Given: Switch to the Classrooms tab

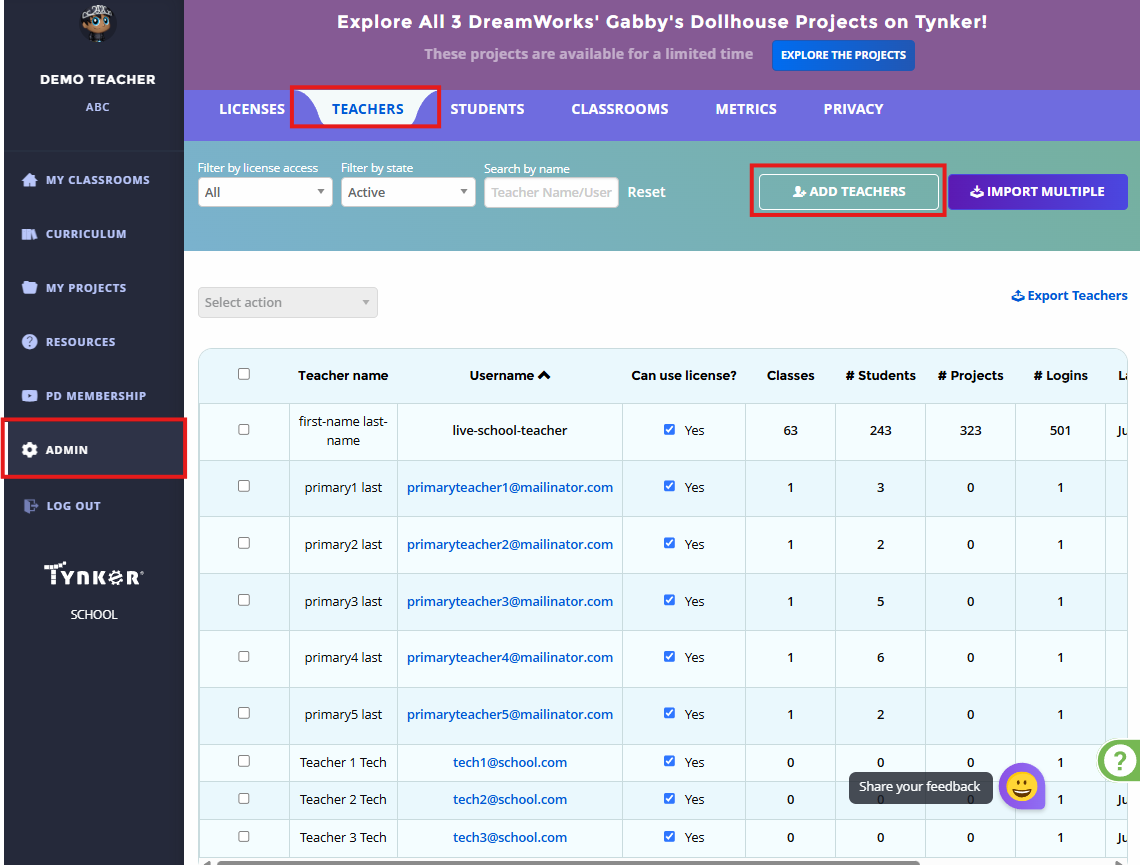Looking at the screenshot, I should coord(619,109).
